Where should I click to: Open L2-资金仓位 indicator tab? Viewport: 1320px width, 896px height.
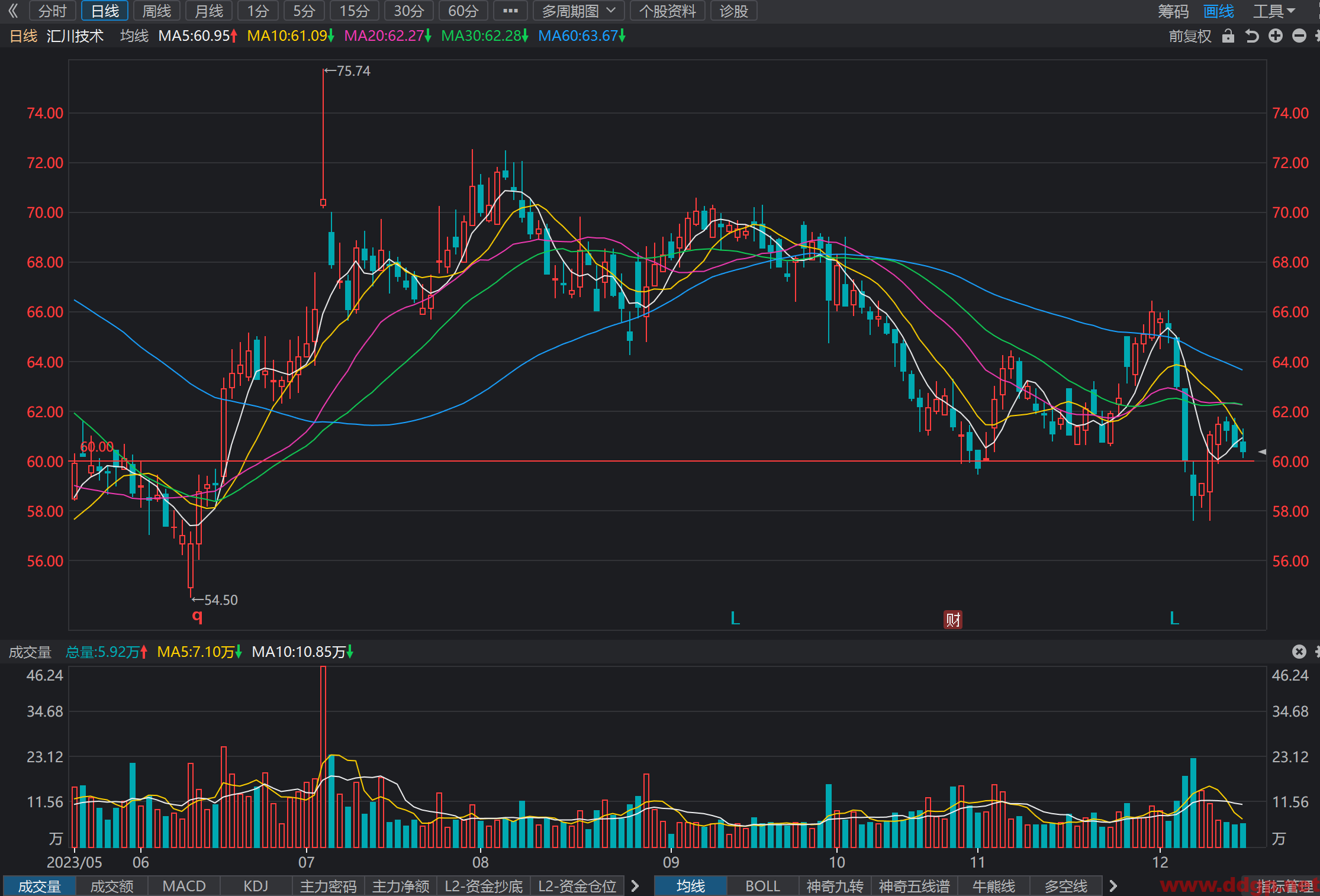(578, 886)
